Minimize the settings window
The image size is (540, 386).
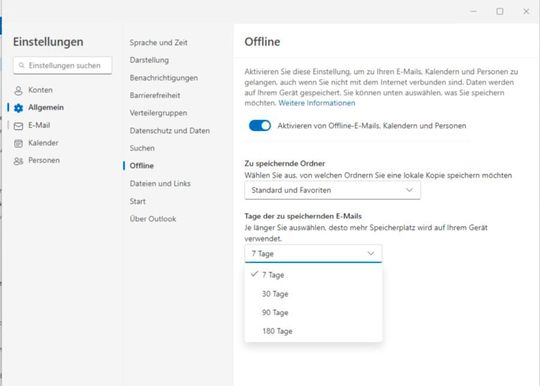tap(474, 11)
